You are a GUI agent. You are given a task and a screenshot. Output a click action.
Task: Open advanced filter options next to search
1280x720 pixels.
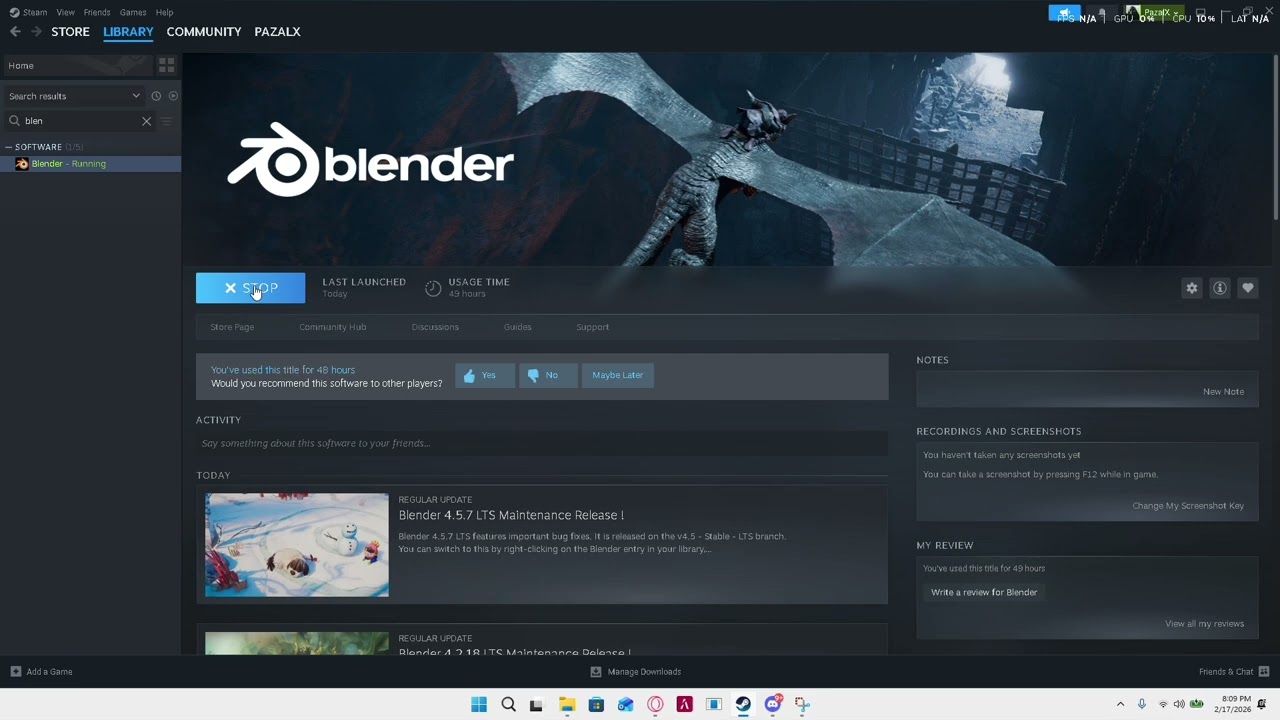(167, 121)
